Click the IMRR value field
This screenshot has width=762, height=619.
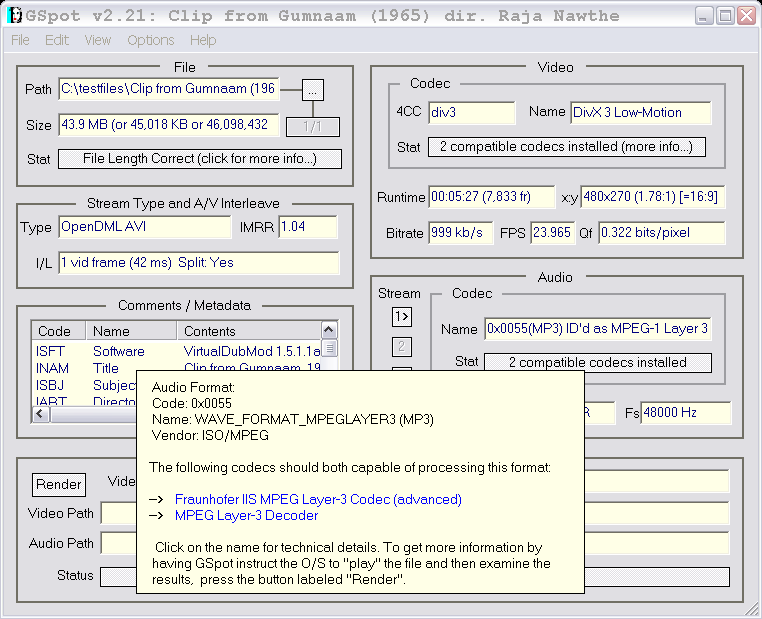pyautogui.click(x=308, y=227)
